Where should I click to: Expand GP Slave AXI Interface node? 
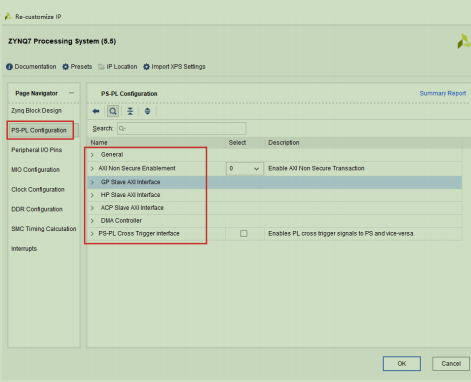92,182
